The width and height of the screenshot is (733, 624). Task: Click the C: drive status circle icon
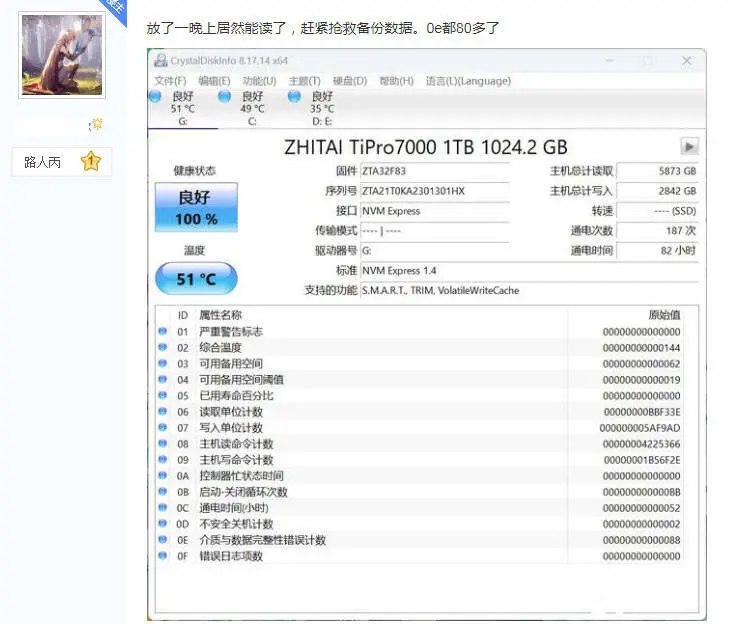[224, 97]
